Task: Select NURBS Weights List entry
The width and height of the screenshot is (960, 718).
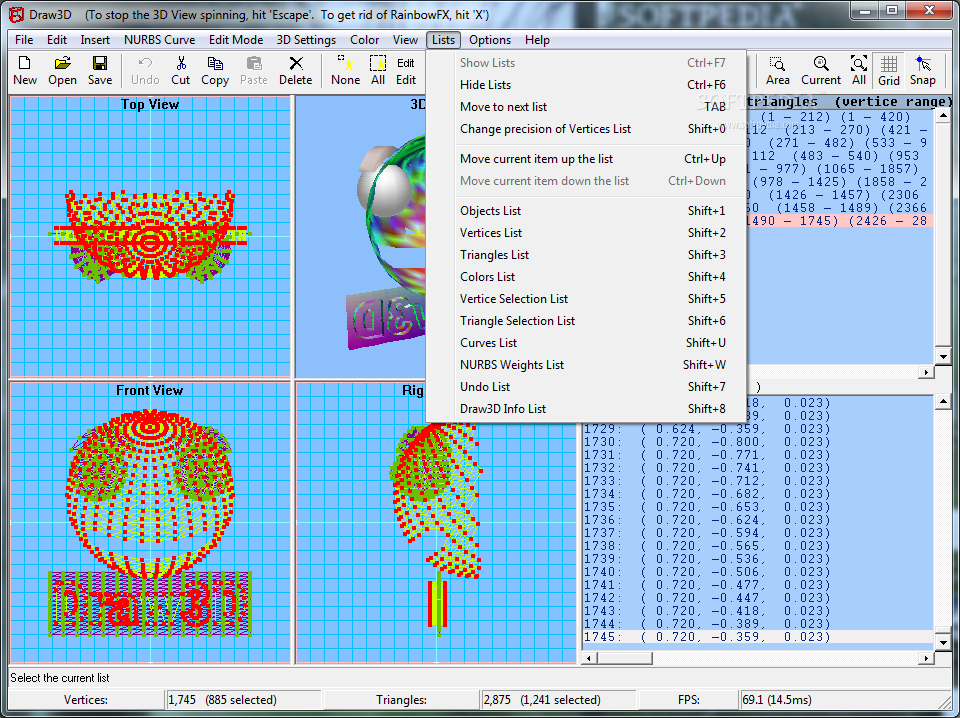Action: click(x=586, y=365)
